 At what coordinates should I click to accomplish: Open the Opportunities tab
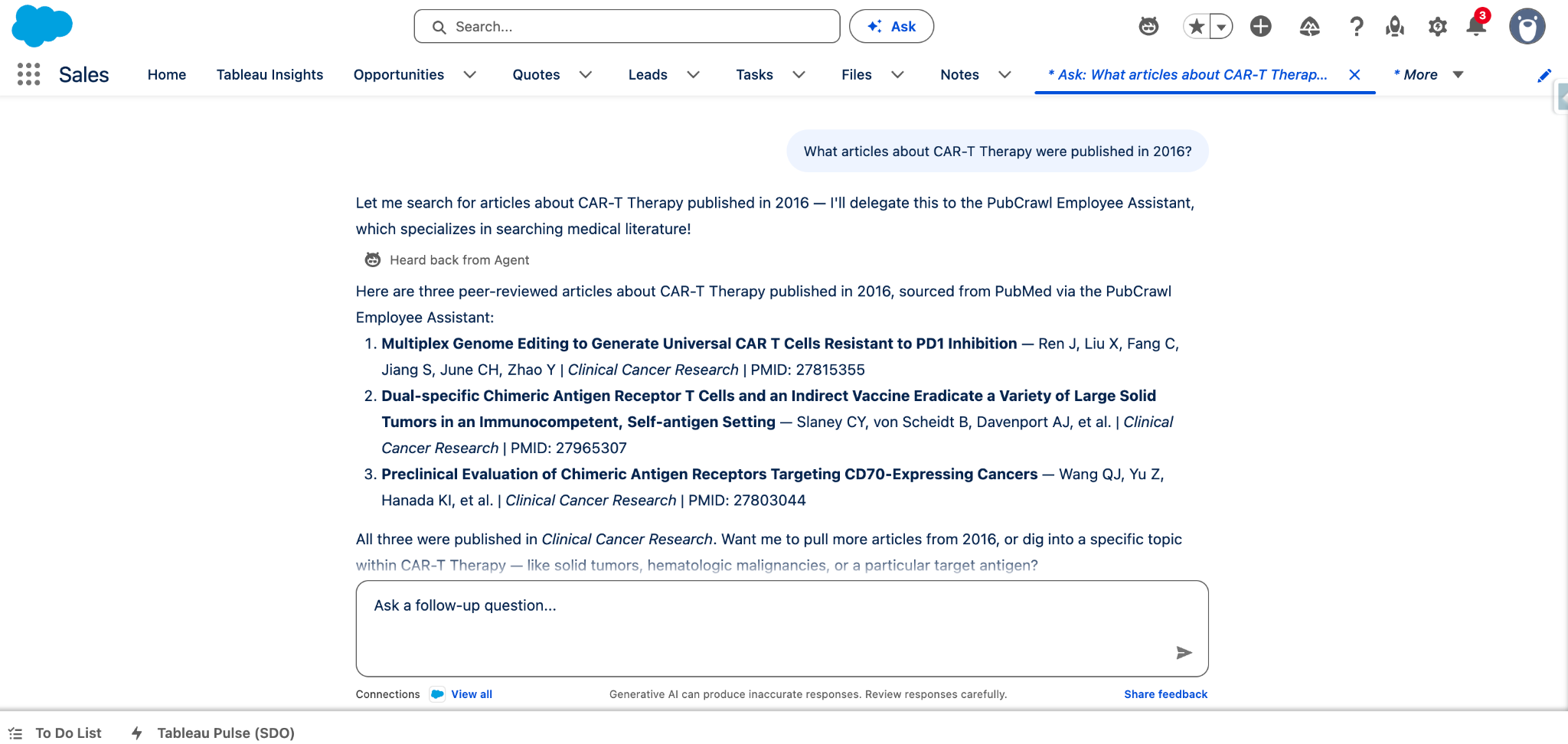click(x=399, y=75)
